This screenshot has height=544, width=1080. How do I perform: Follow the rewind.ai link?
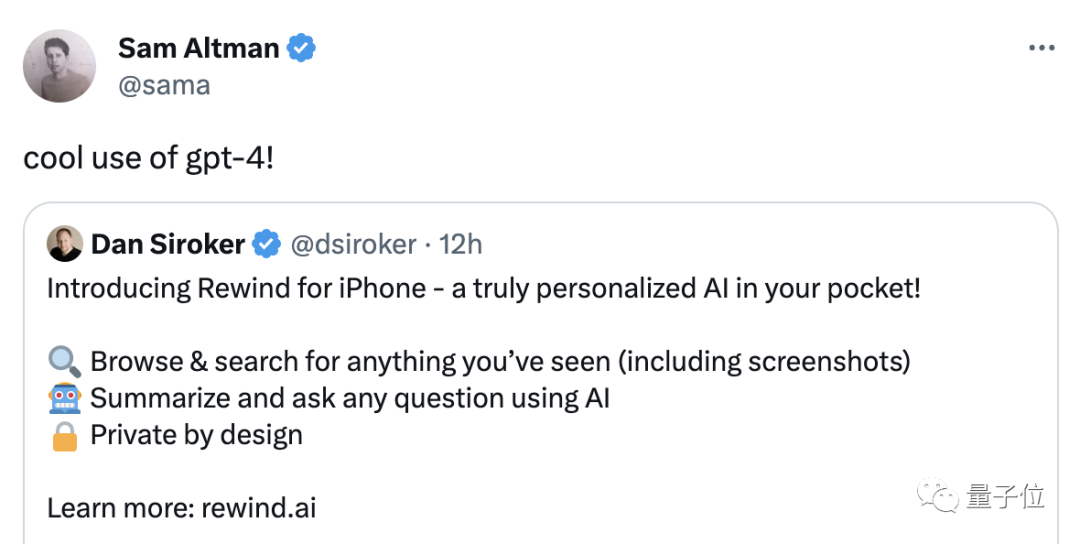click(x=258, y=507)
